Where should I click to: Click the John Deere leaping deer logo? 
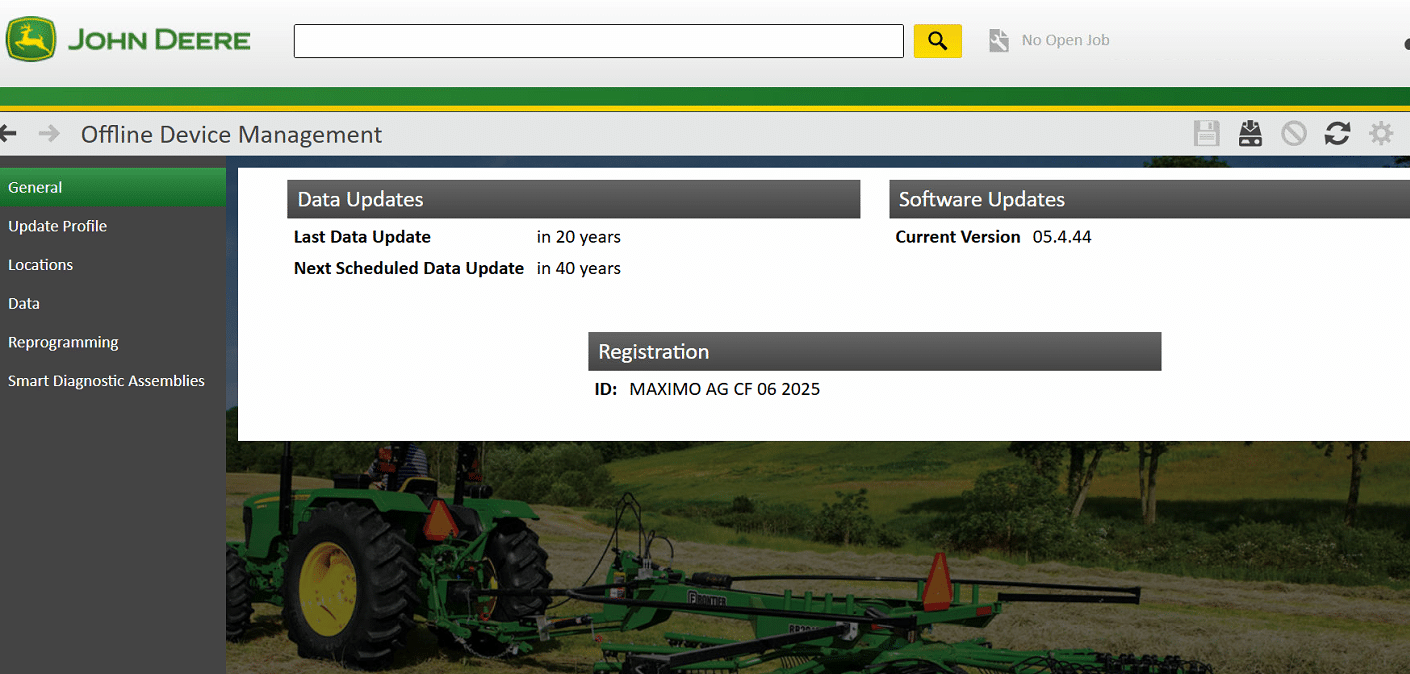point(31,40)
